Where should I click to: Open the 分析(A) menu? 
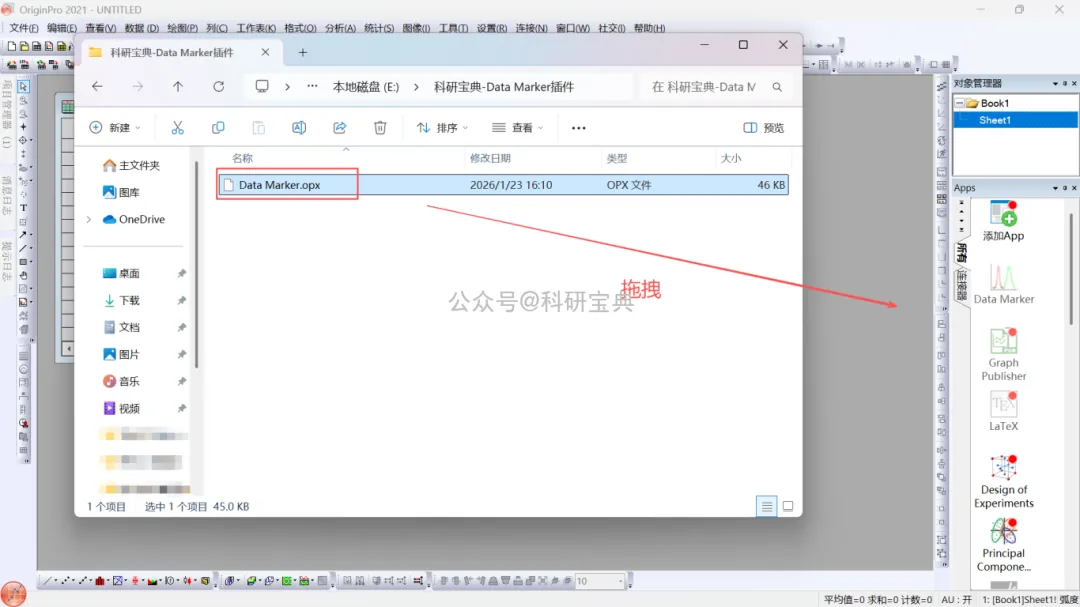(340, 28)
